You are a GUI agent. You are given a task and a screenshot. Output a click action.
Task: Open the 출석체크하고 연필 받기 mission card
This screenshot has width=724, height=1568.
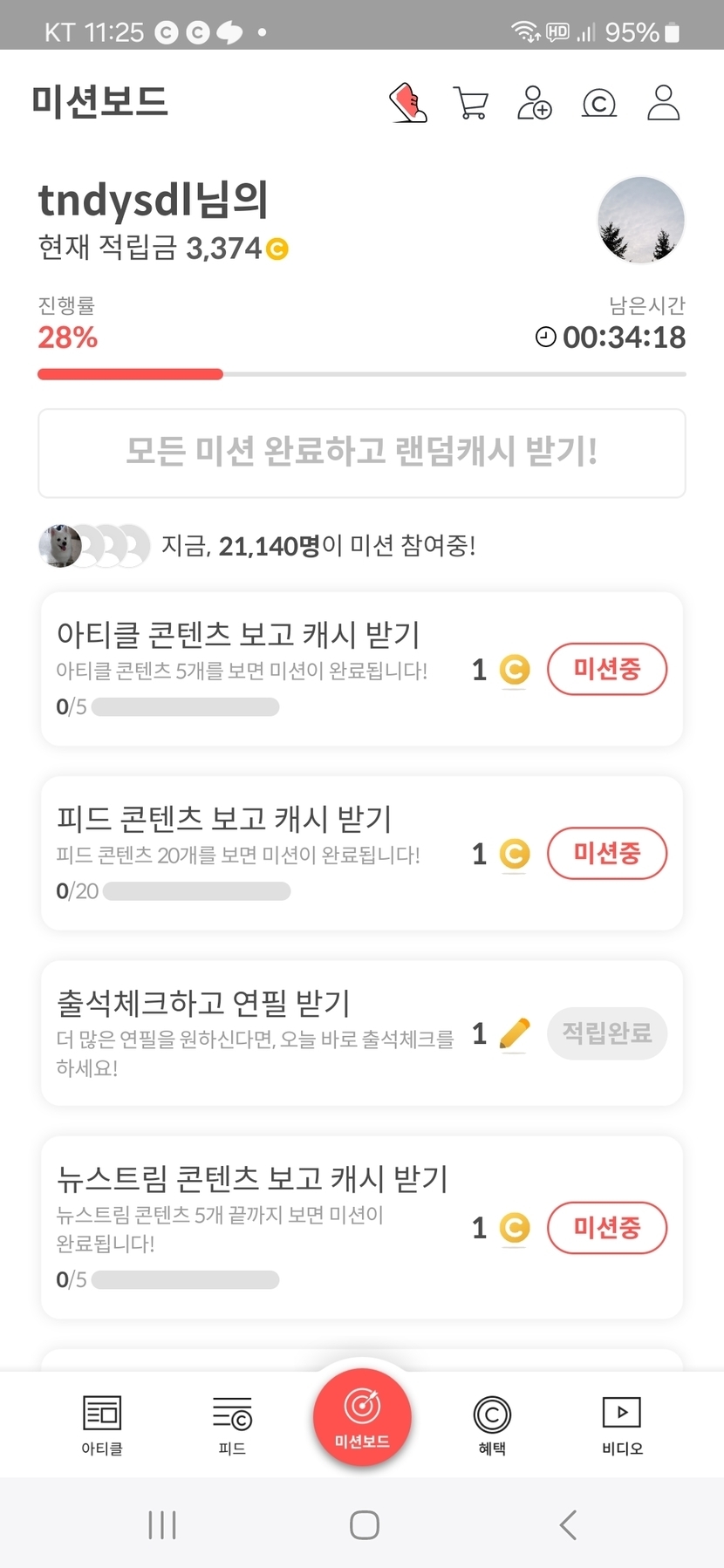point(253,1033)
